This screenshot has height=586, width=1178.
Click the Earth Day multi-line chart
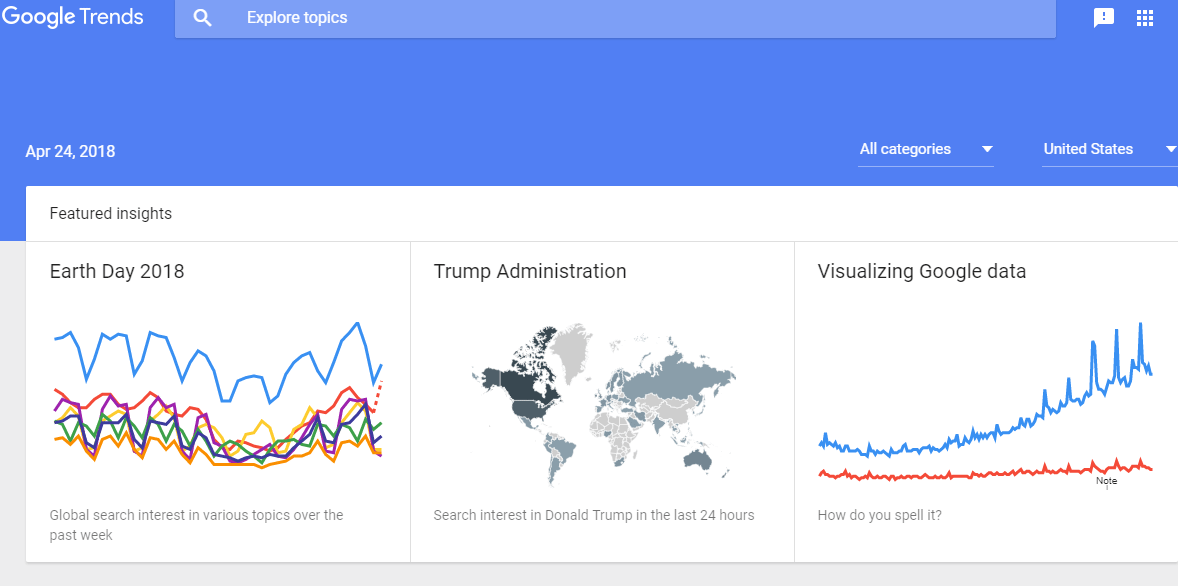(x=218, y=395)
